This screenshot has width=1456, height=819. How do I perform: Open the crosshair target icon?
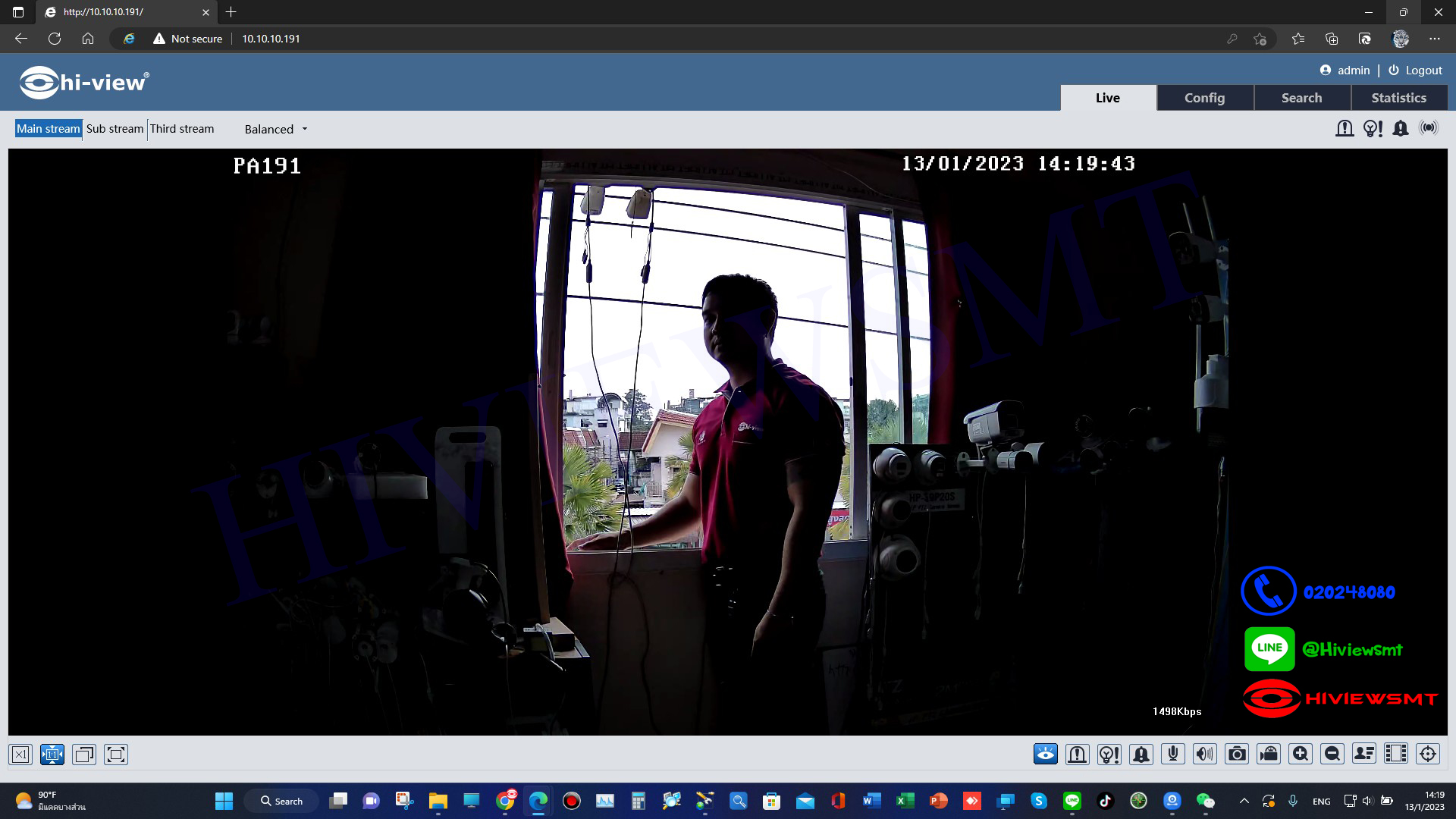(1428, 754)
